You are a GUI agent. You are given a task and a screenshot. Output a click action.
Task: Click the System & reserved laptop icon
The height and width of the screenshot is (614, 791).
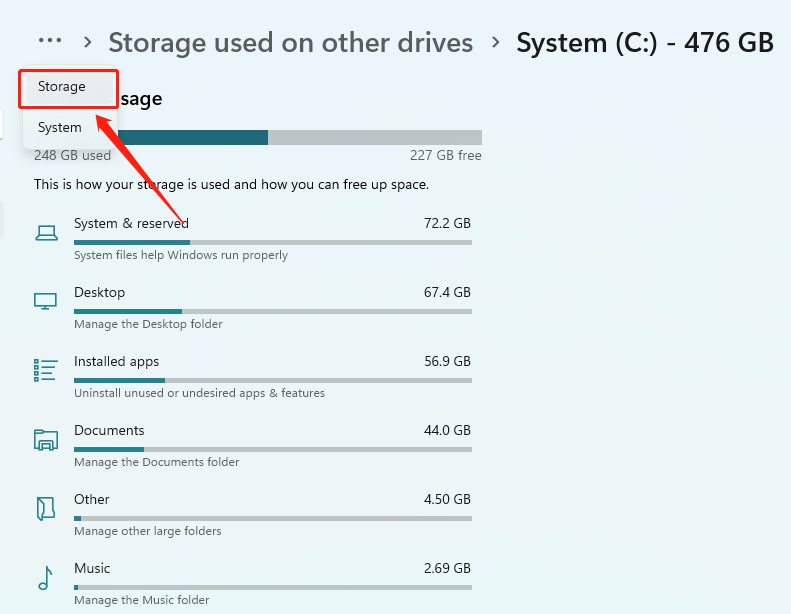click(46, 233)
